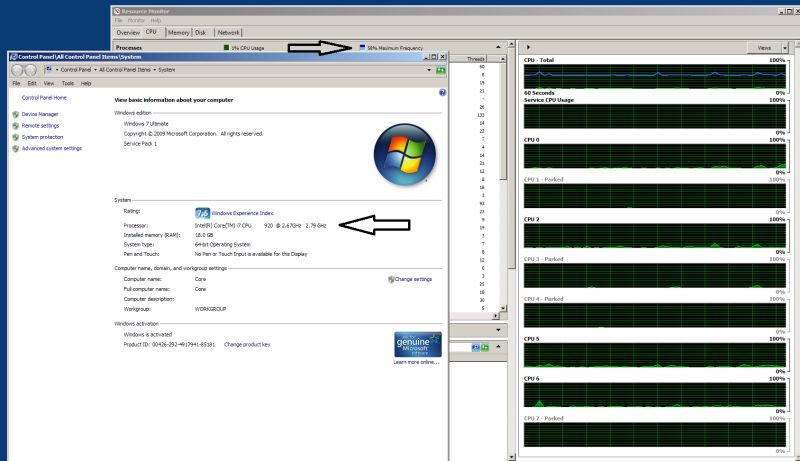Open Help menu in System window
The height and width of the screenshot is (461, 800).
point(86,83)
